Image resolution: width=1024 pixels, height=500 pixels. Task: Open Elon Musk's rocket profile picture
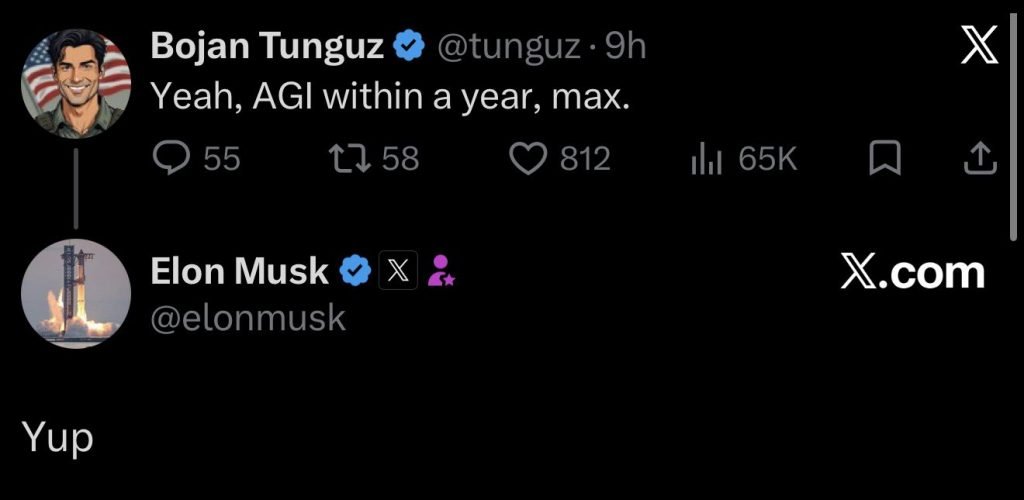click(76, 294)
